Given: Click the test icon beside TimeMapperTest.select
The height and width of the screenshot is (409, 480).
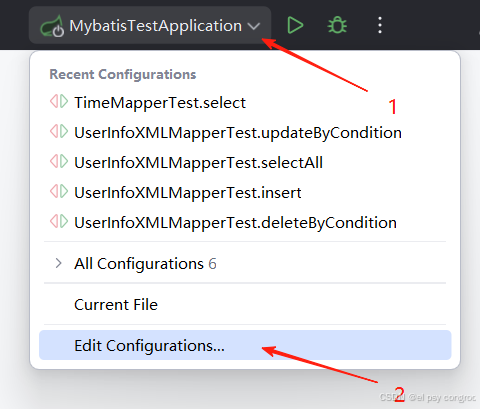Looking at the screenshot, I should point(59,101).
